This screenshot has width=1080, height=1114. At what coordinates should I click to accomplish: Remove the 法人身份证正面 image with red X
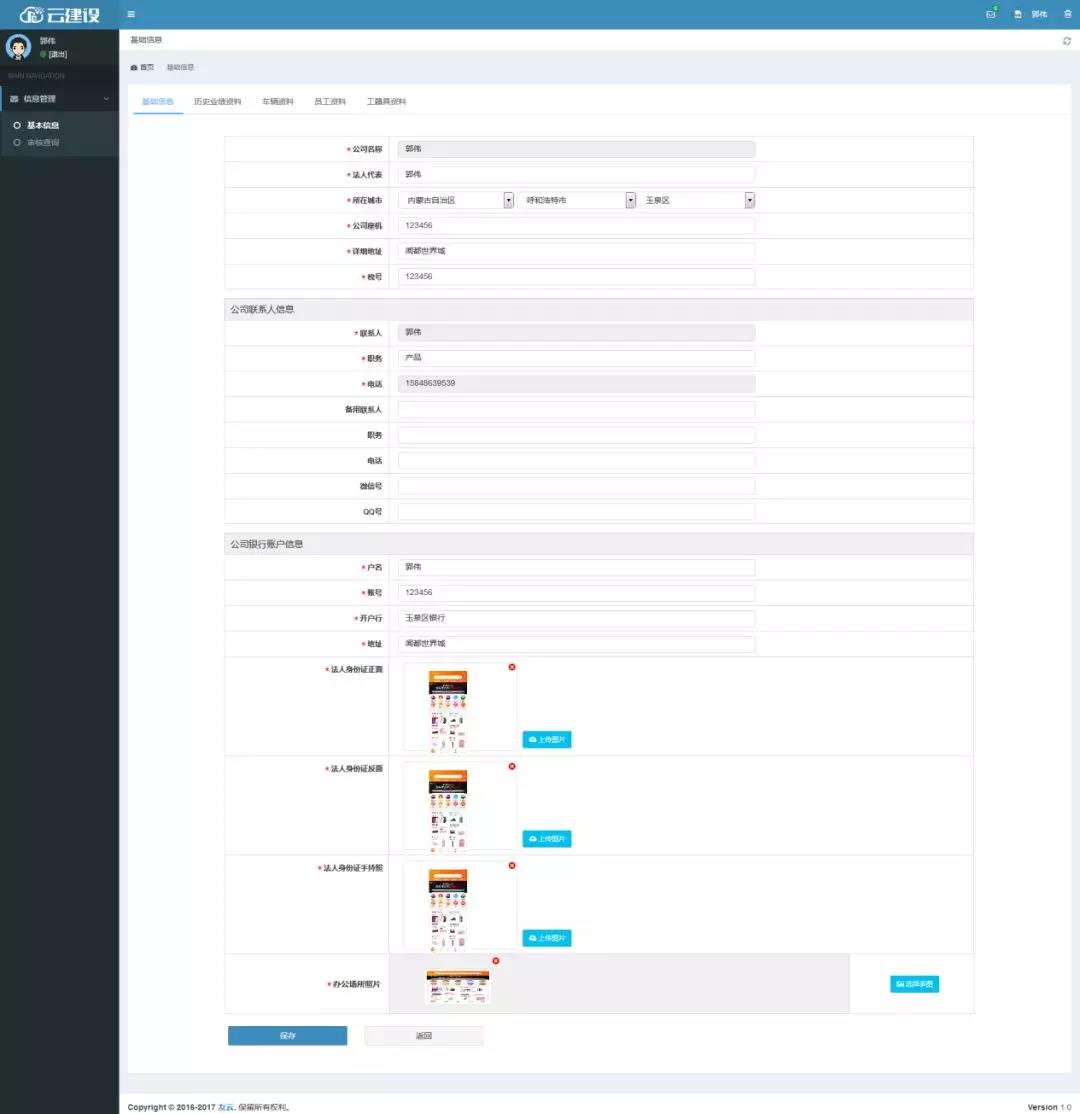tap(512, 667)
